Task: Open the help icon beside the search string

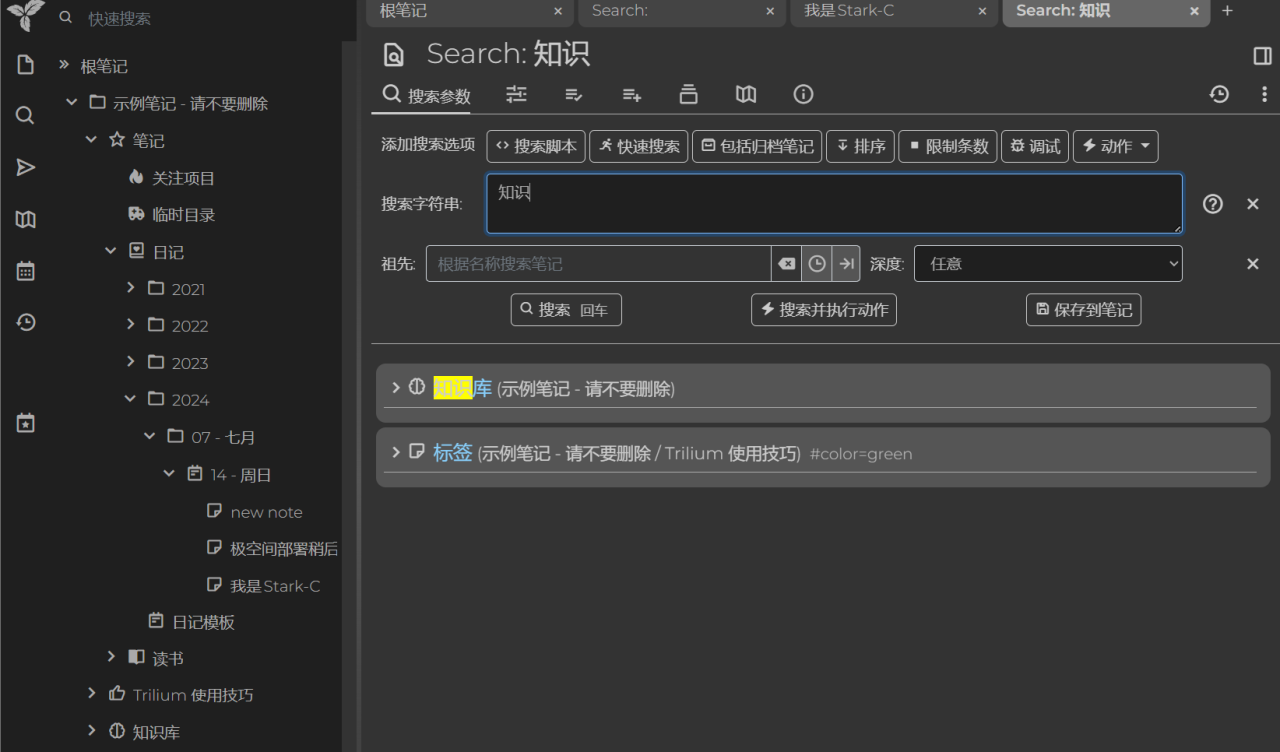Action: point(1212,203)
